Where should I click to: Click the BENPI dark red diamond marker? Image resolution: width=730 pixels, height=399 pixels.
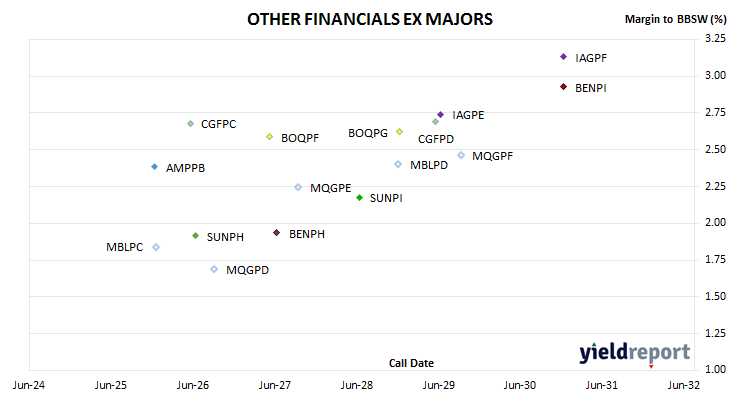pyautogui.click(x=563, y=87)
